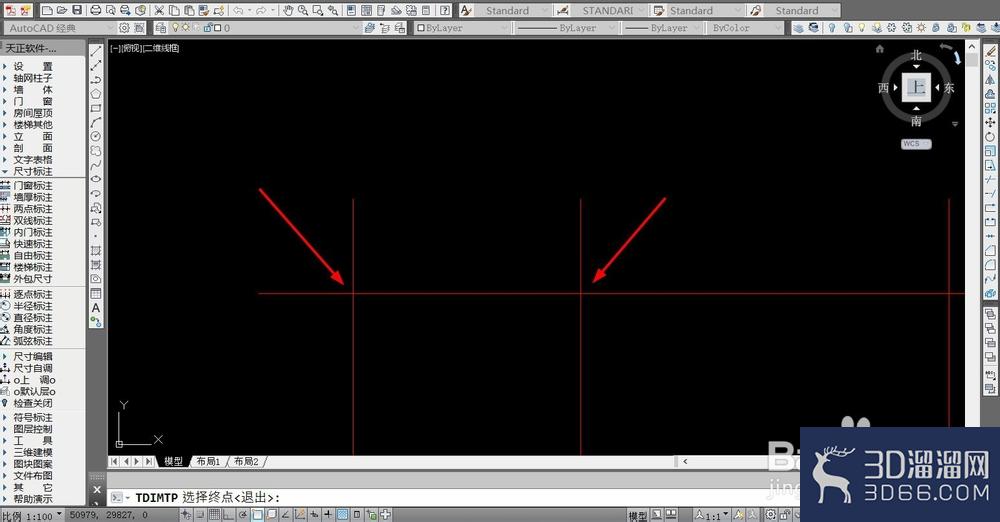1000x522 pixels.
Task: Click the command line close X
Action: click(x=97, y=489)
